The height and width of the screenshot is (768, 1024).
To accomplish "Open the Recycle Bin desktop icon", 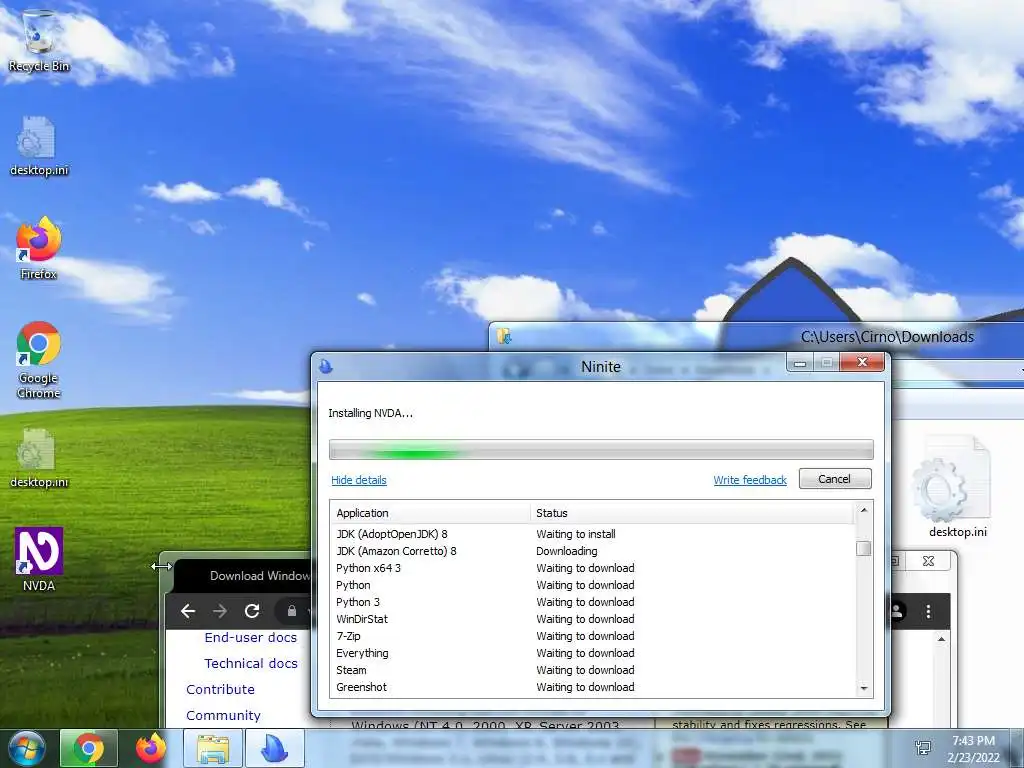I will (x=39, y=40).
